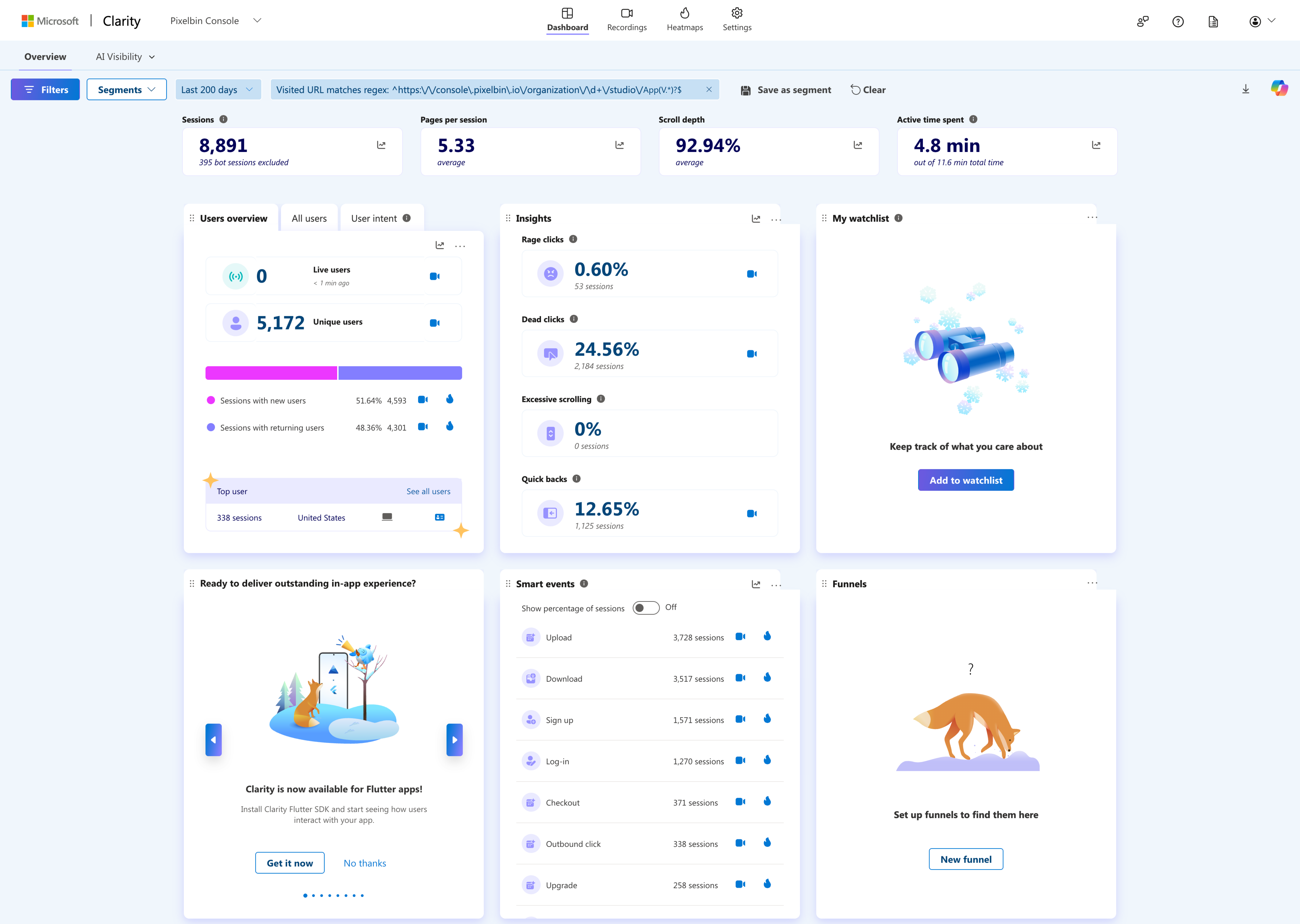Click info icon beside My watchlist
1300x924 pixels.
click(x=898, y=218)
